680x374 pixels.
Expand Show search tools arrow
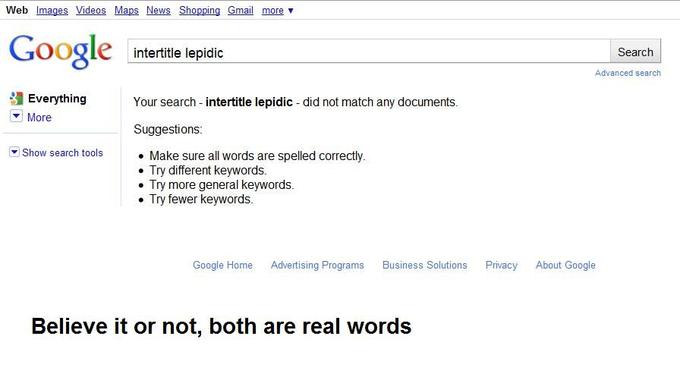pyautogui.click(x=14, y=152)
